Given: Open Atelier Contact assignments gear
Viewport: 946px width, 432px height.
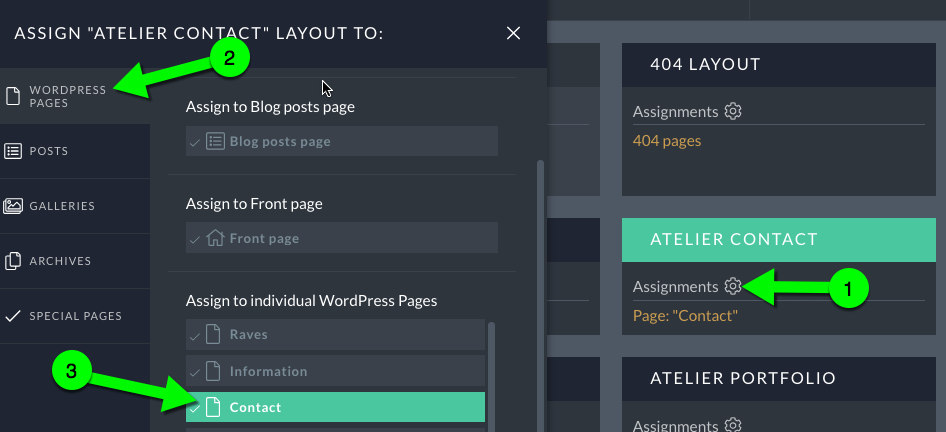Looking at the screenshot, I should pos(733,286).
